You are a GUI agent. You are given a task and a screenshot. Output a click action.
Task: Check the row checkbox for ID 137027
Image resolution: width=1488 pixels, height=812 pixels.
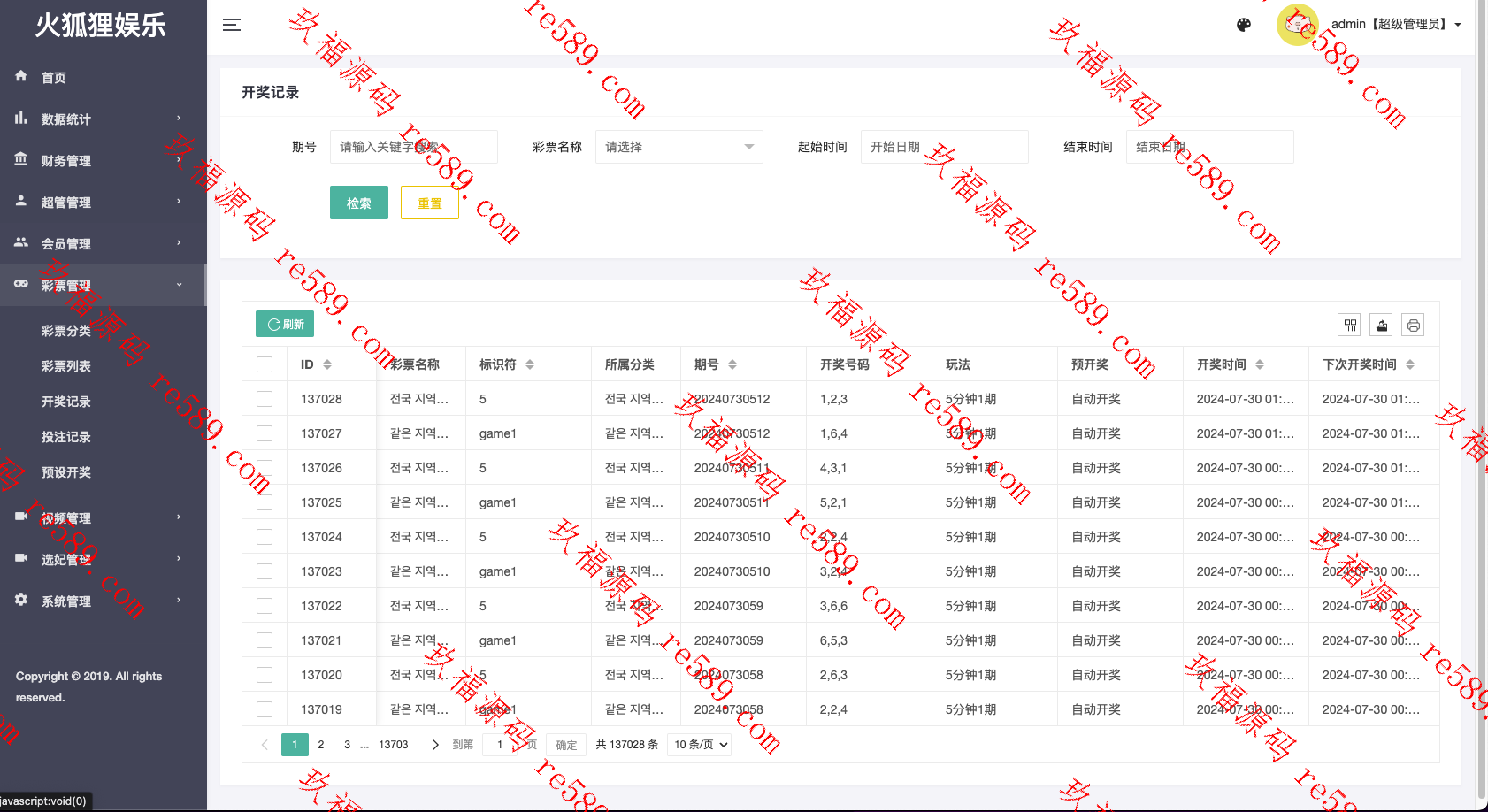coord(265,433)
